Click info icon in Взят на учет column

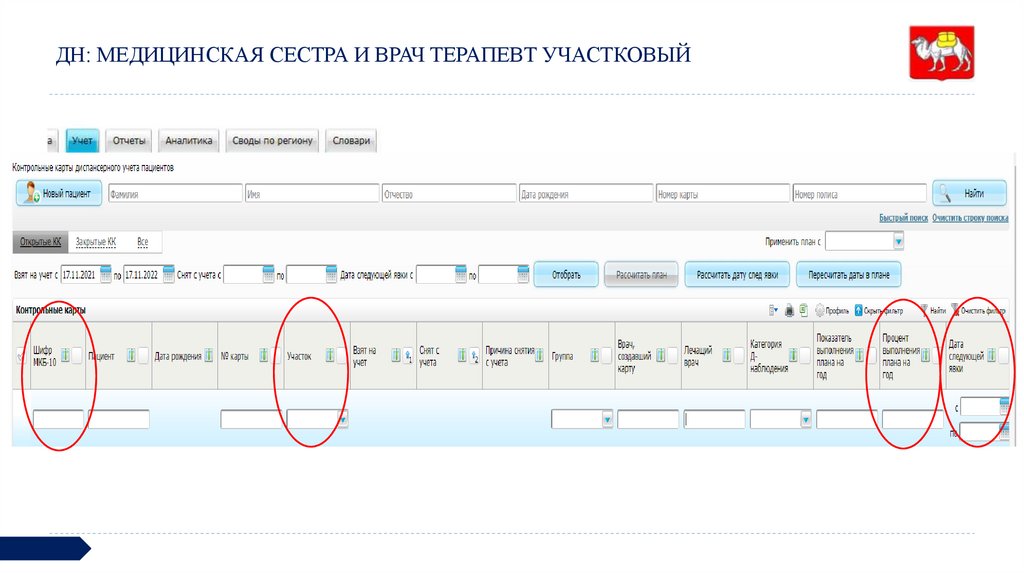tap(396, 355)
